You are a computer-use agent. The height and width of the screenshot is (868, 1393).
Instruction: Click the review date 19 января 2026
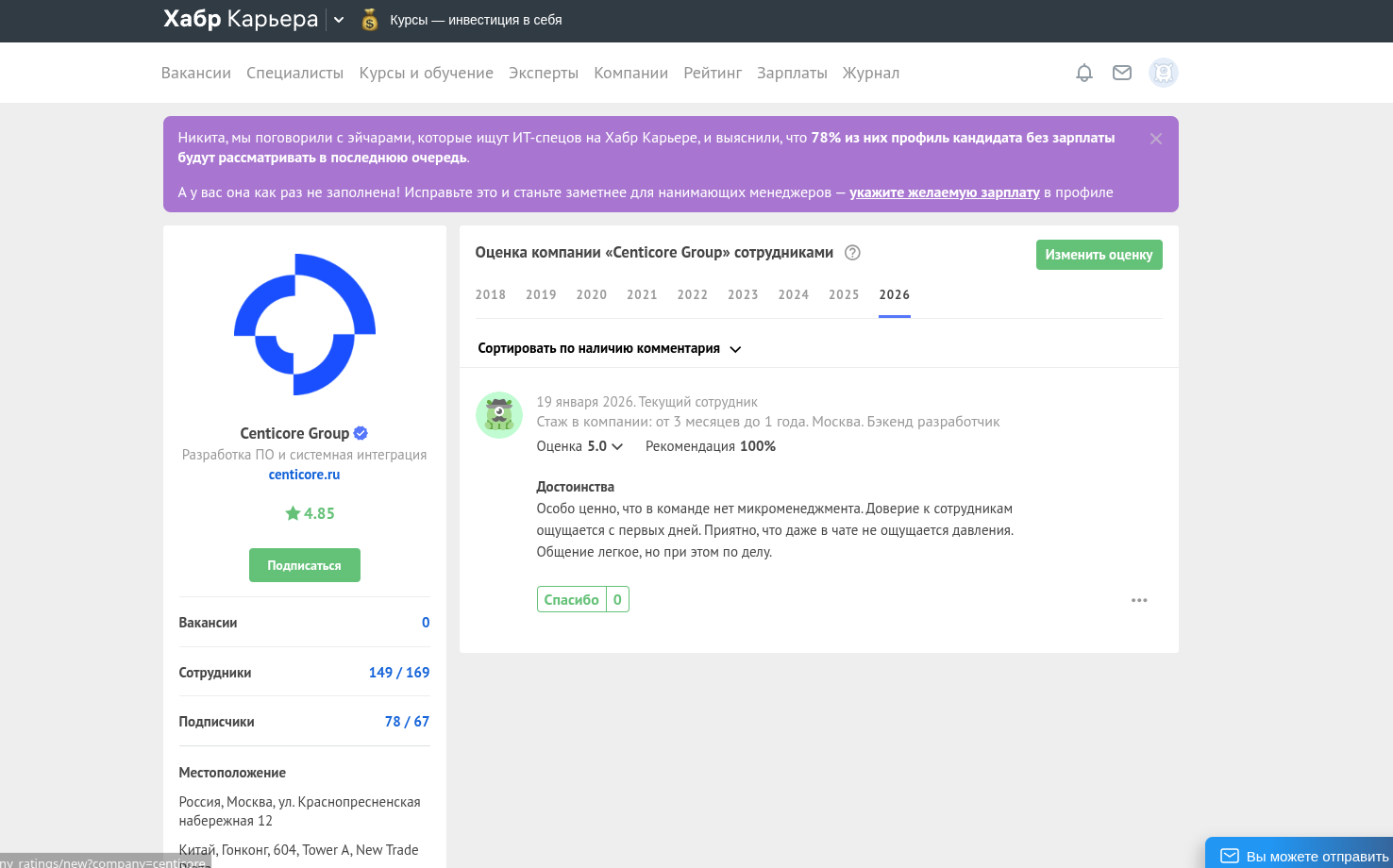pyautogui.click(x=585, y=402)
